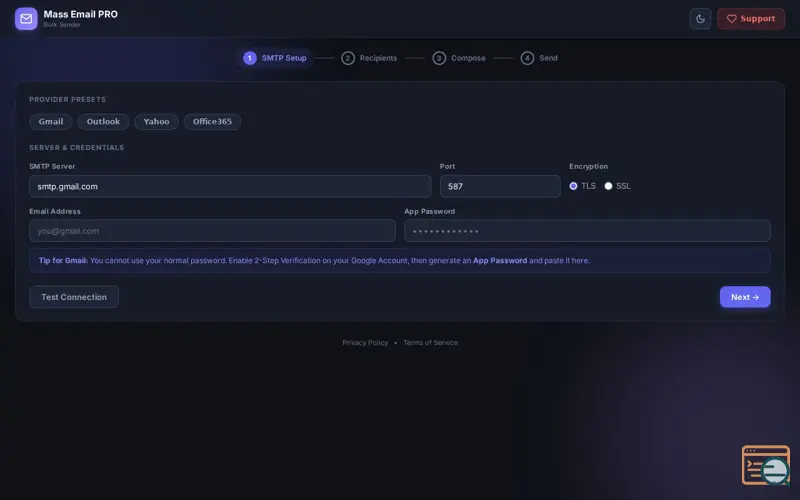Click the 'Bulk Sender' subtitle

pyautogui.click(x=62, y=25)
